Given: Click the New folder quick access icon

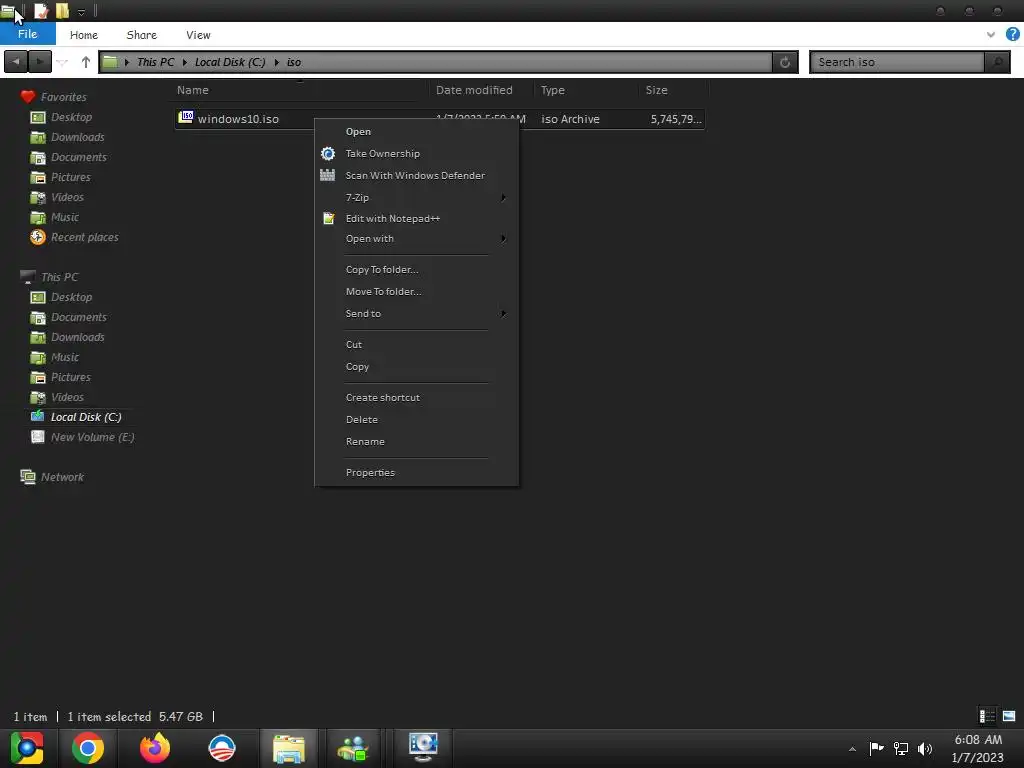Looking at the screenshot, I should (62, 10).
